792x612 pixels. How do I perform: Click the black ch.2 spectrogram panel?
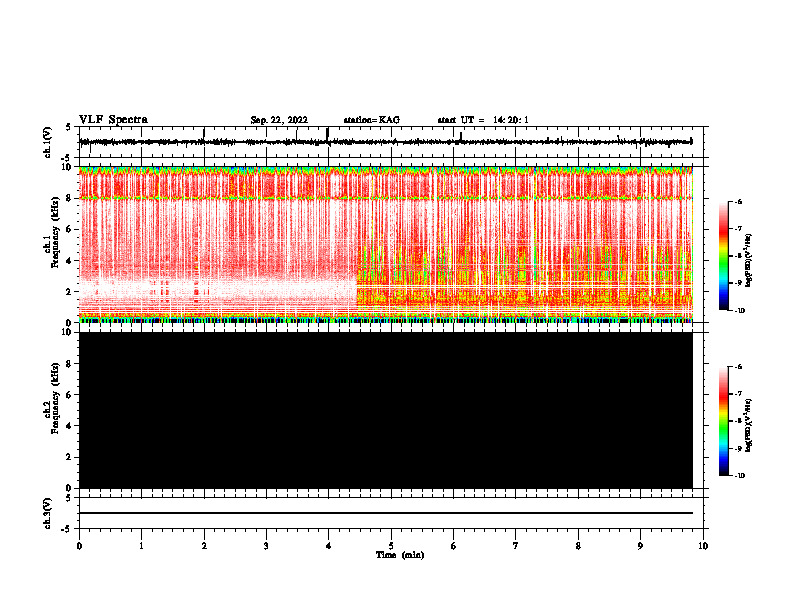click(385, 410)
